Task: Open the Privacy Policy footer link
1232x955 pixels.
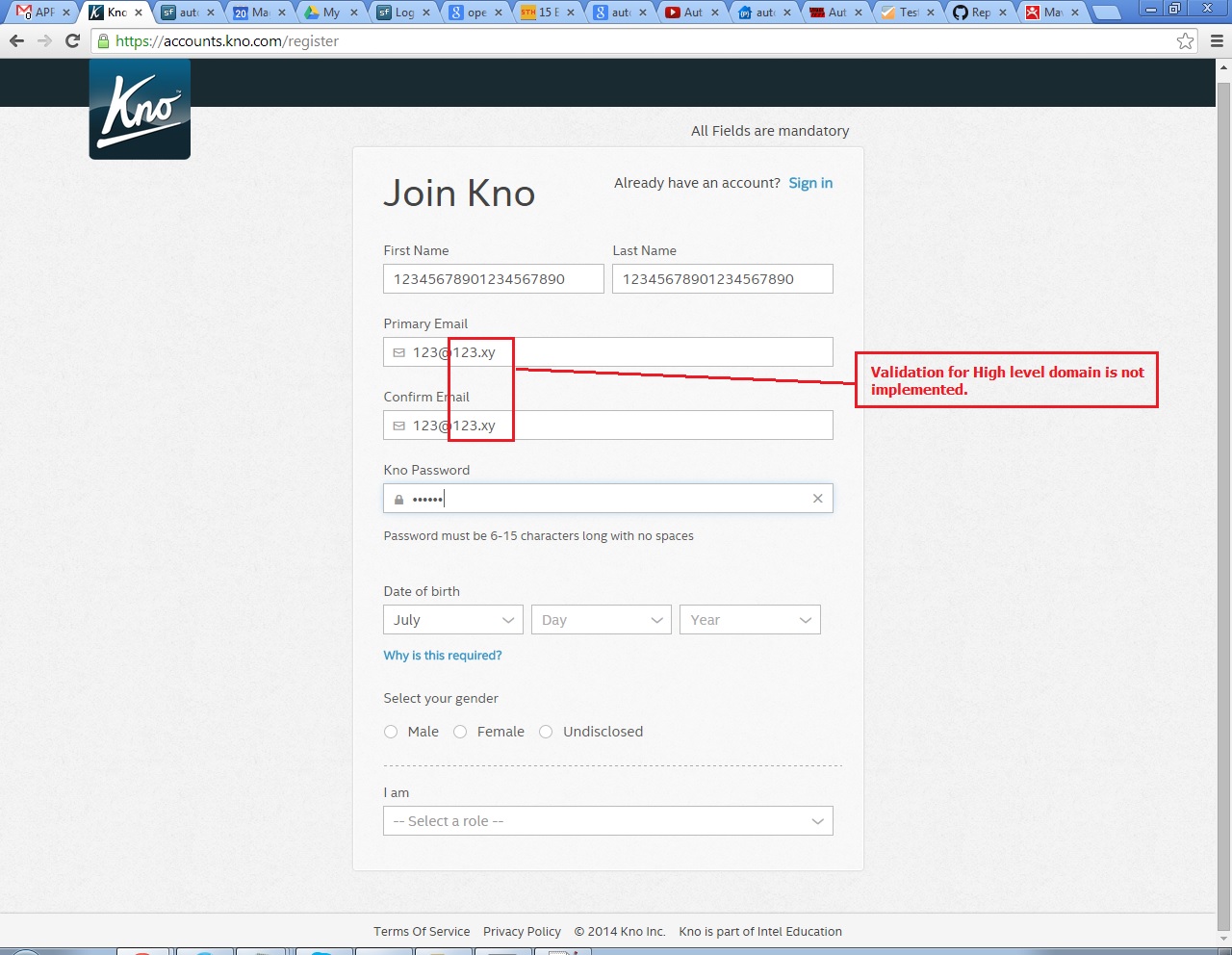Action: [522, 932]
